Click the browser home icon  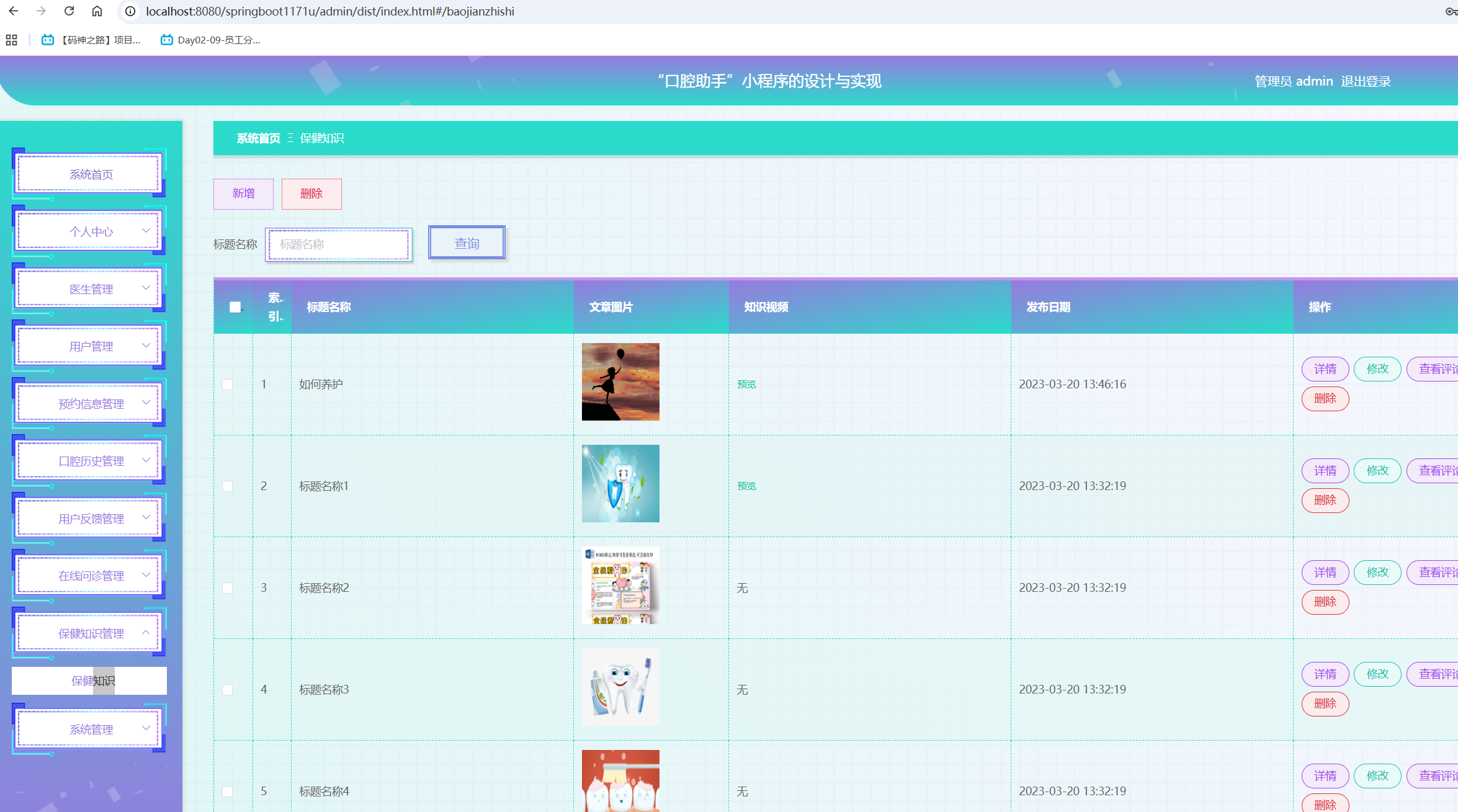click(x=97, y=11)
